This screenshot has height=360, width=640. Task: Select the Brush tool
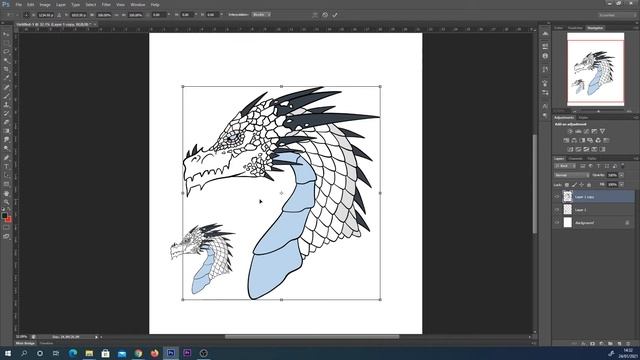(x=6, y=96)
